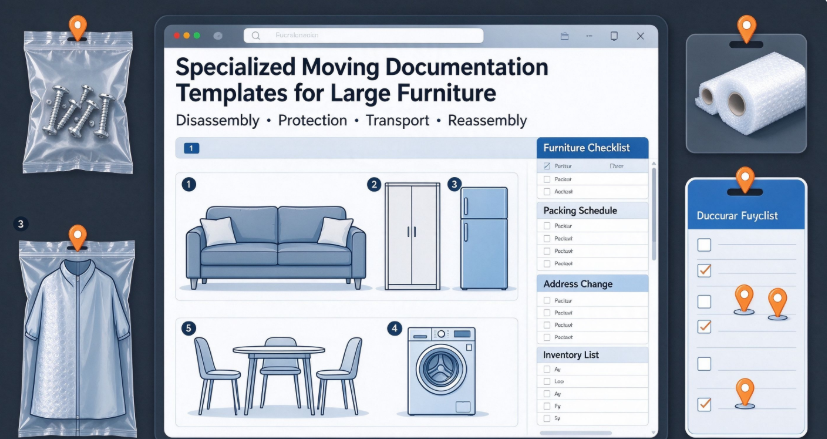
Task: Select the wardrobe illustration
Action: (412, 236)
